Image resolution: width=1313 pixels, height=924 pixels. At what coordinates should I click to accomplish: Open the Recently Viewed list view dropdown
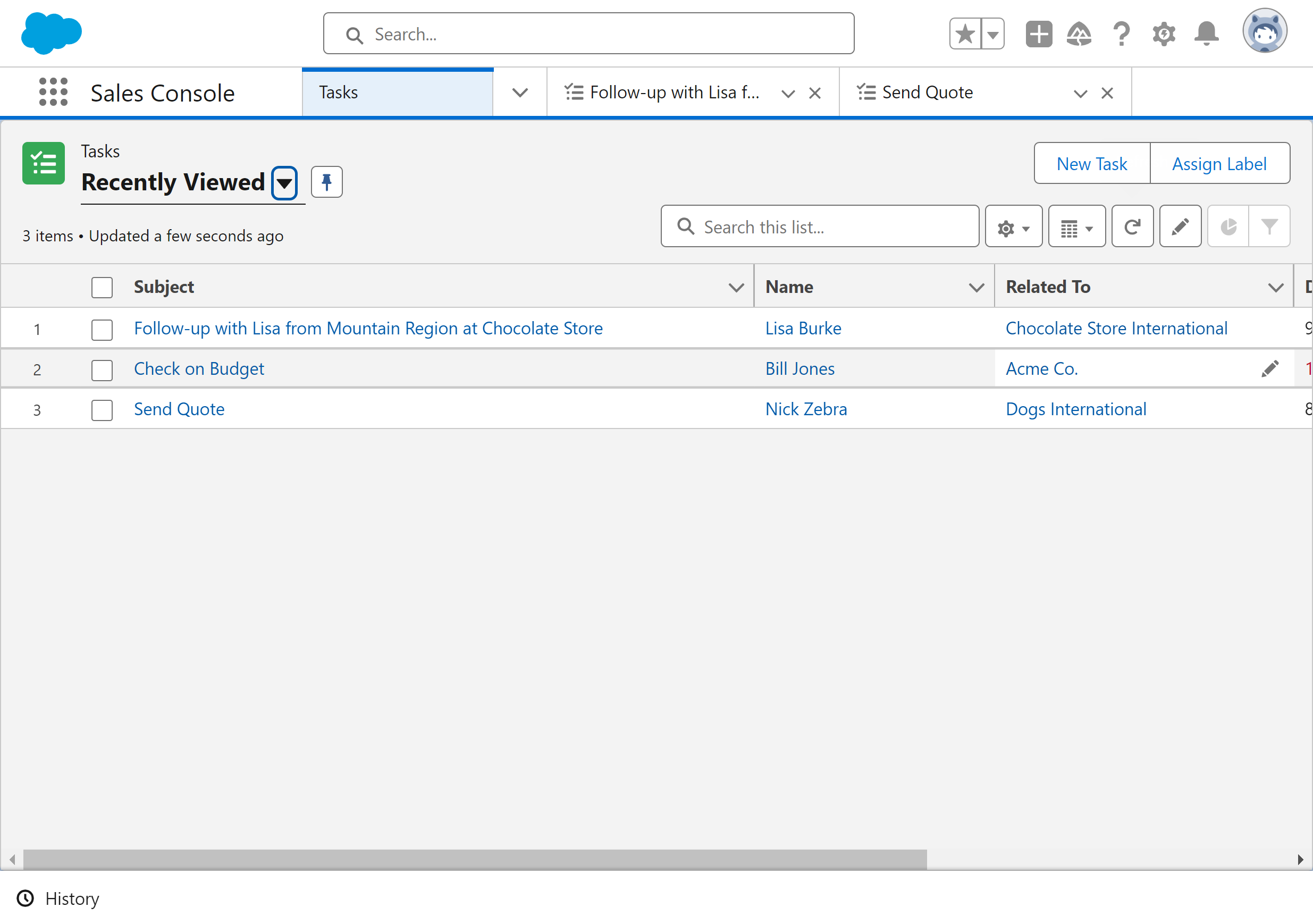pyautogui.click(x=284, y=183)
